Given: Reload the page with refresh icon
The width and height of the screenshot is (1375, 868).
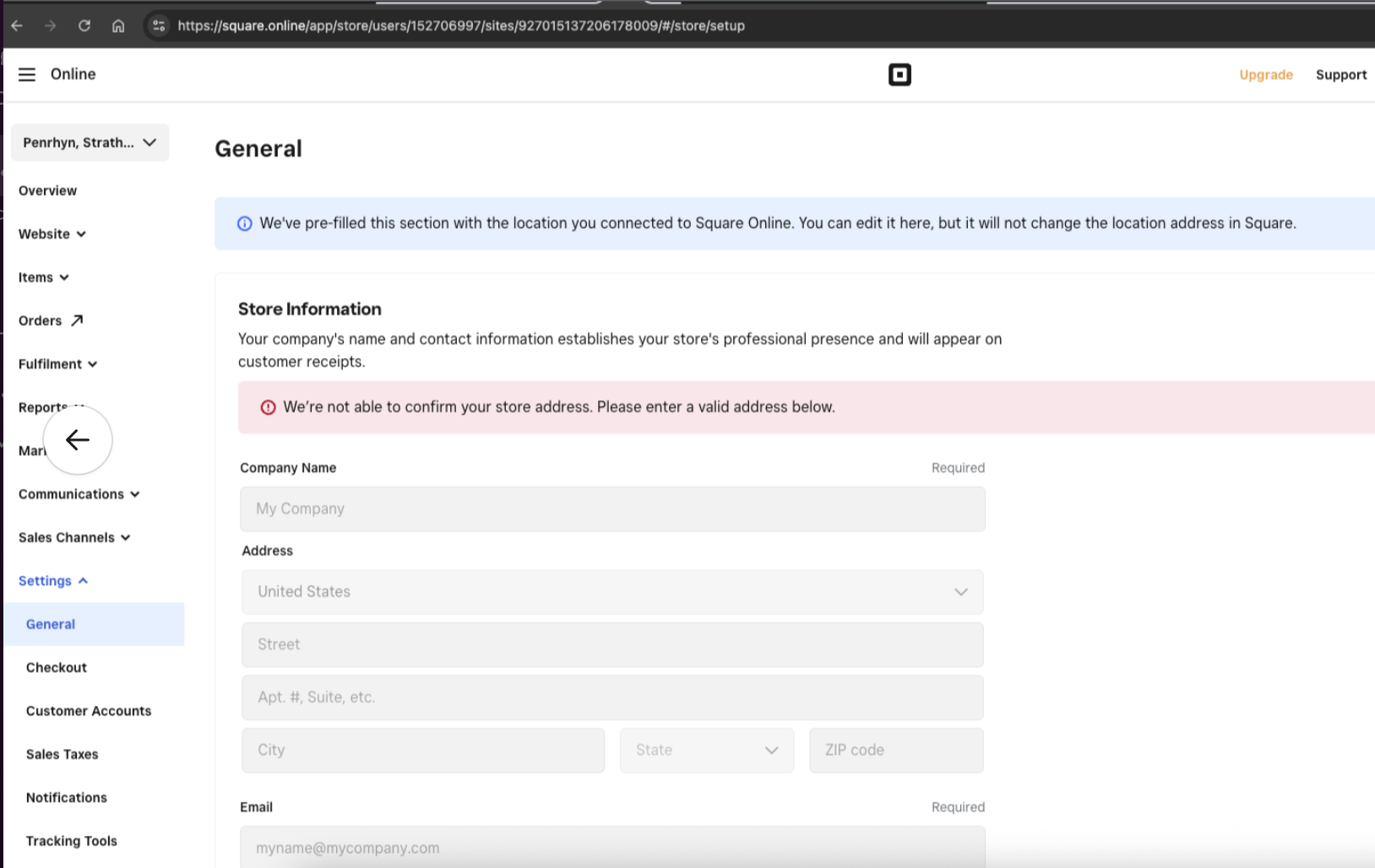Looking at the screenshot, I should coord(84,25).
